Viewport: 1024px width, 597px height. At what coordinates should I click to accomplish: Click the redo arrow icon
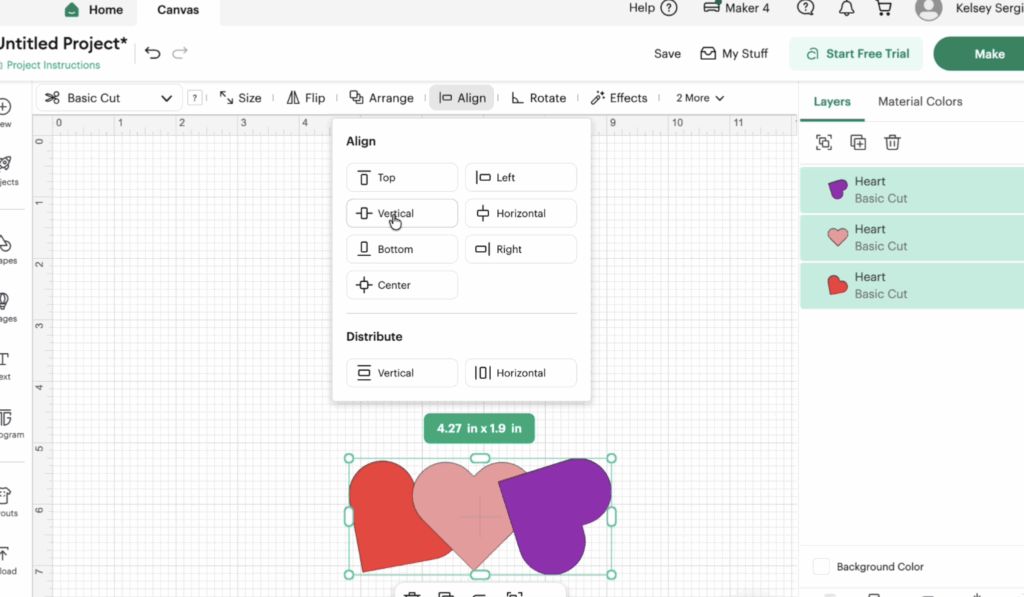click(x=180, y=53)
